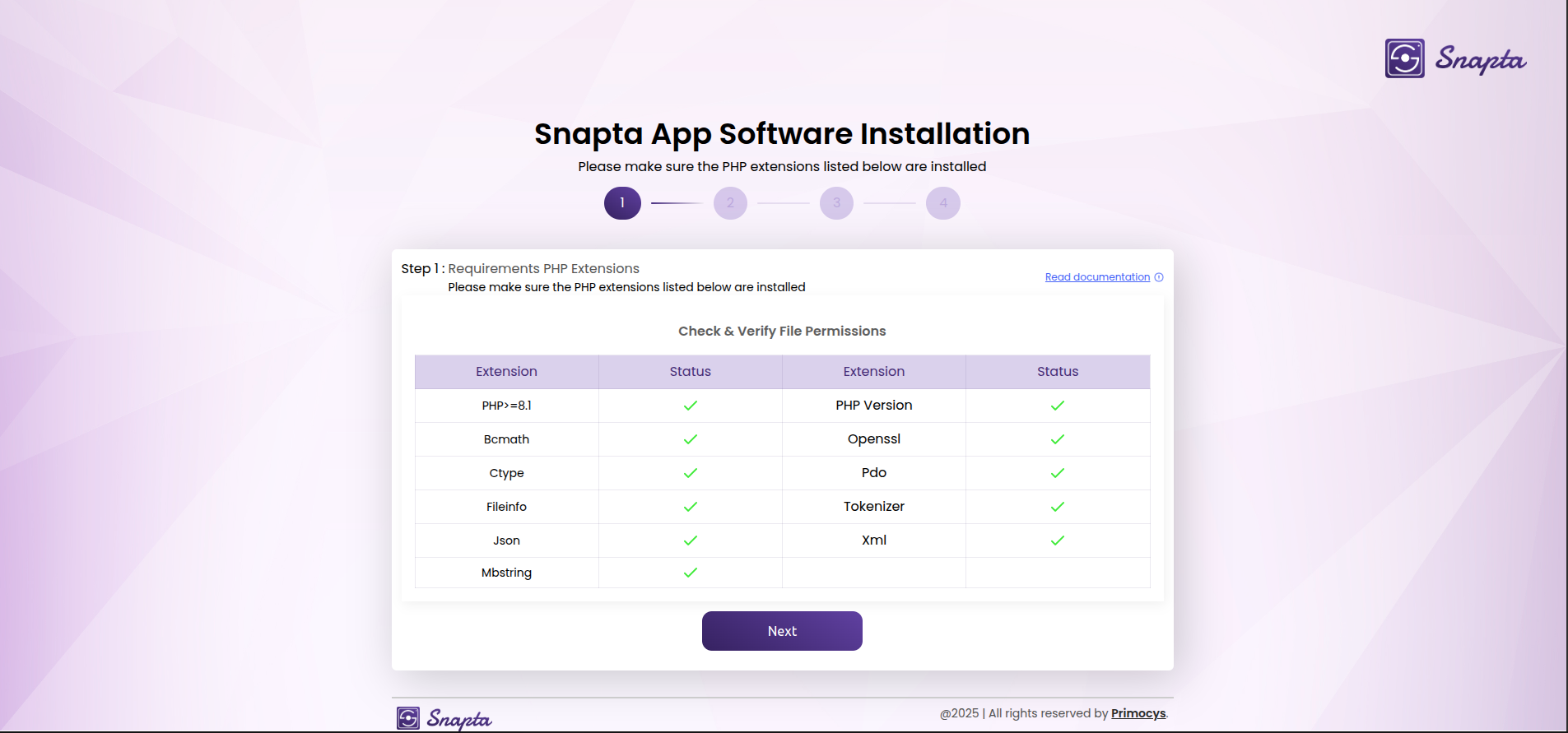This screenshot has height=733, width=1568.
Task: Click the green checkmark for Xml
Action: [x=1058, y=540]
